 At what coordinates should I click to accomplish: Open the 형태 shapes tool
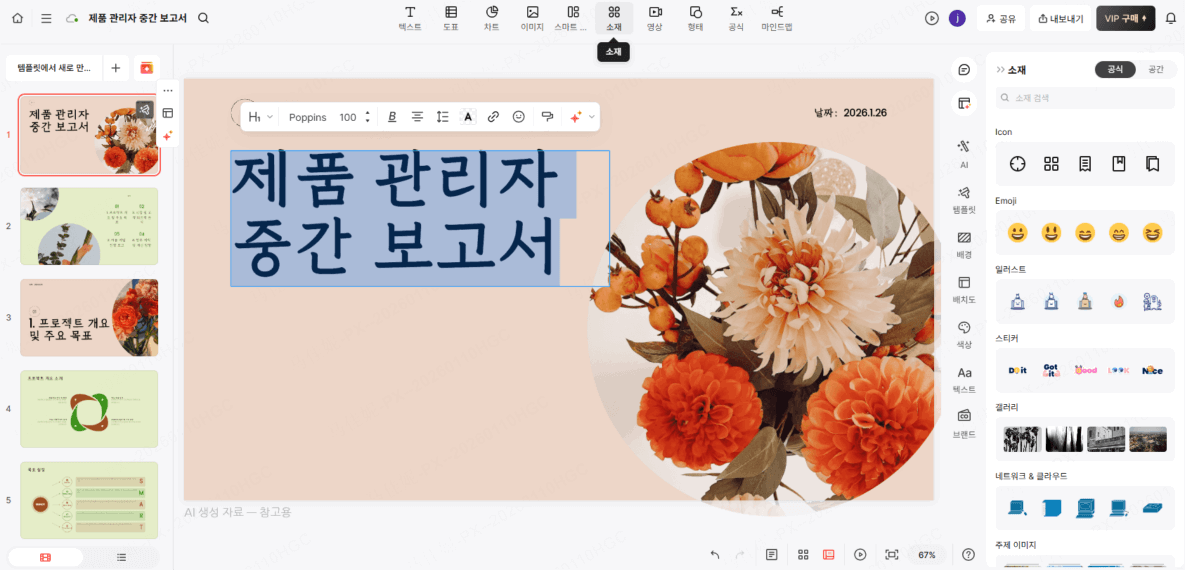coord(696,18)
